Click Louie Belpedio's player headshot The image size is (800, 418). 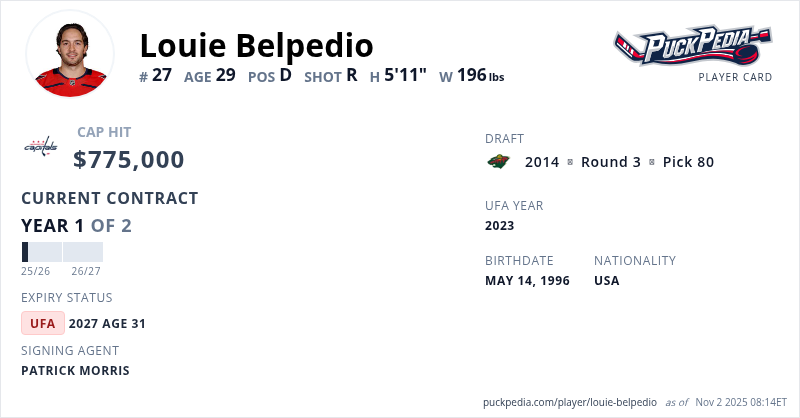point(70,55)
